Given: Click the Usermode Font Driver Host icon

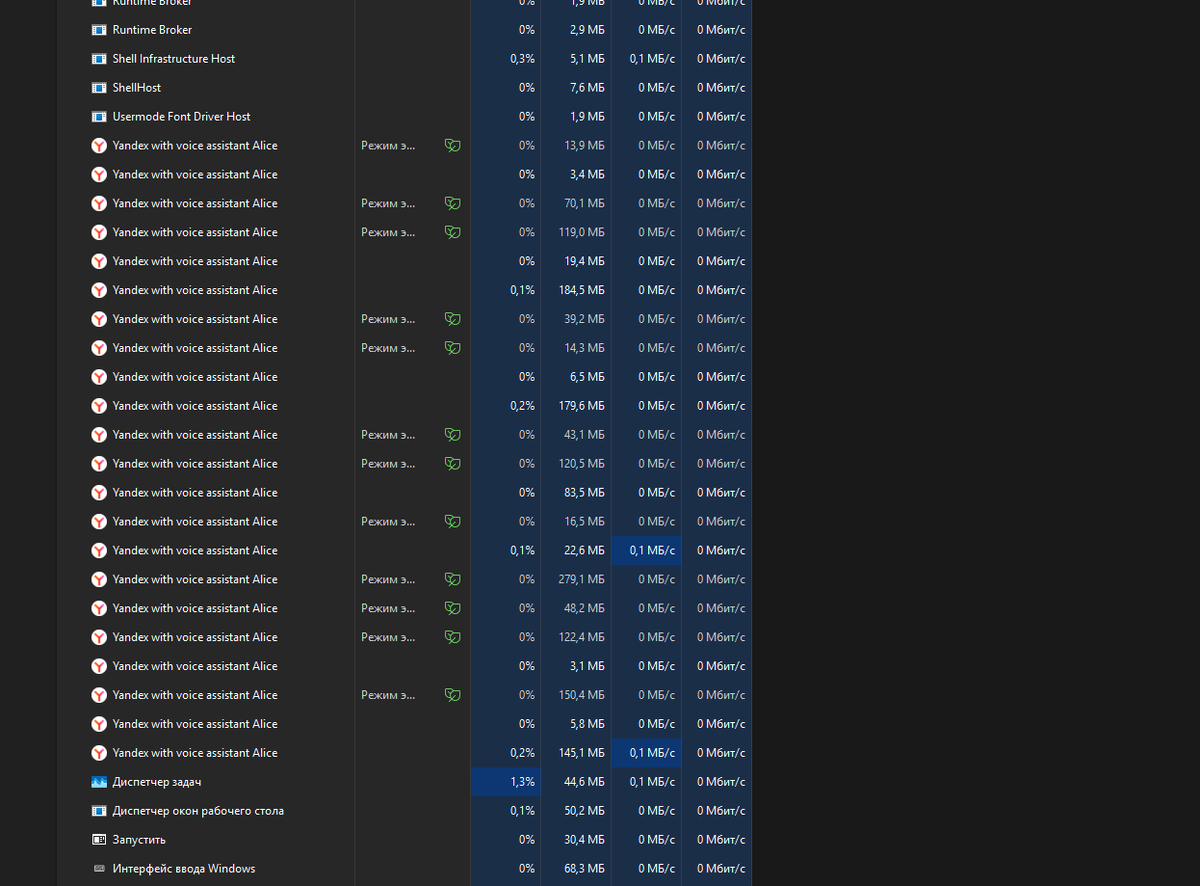Looking at the screenshot, I should pyautogui.click(x=99, y=117).
